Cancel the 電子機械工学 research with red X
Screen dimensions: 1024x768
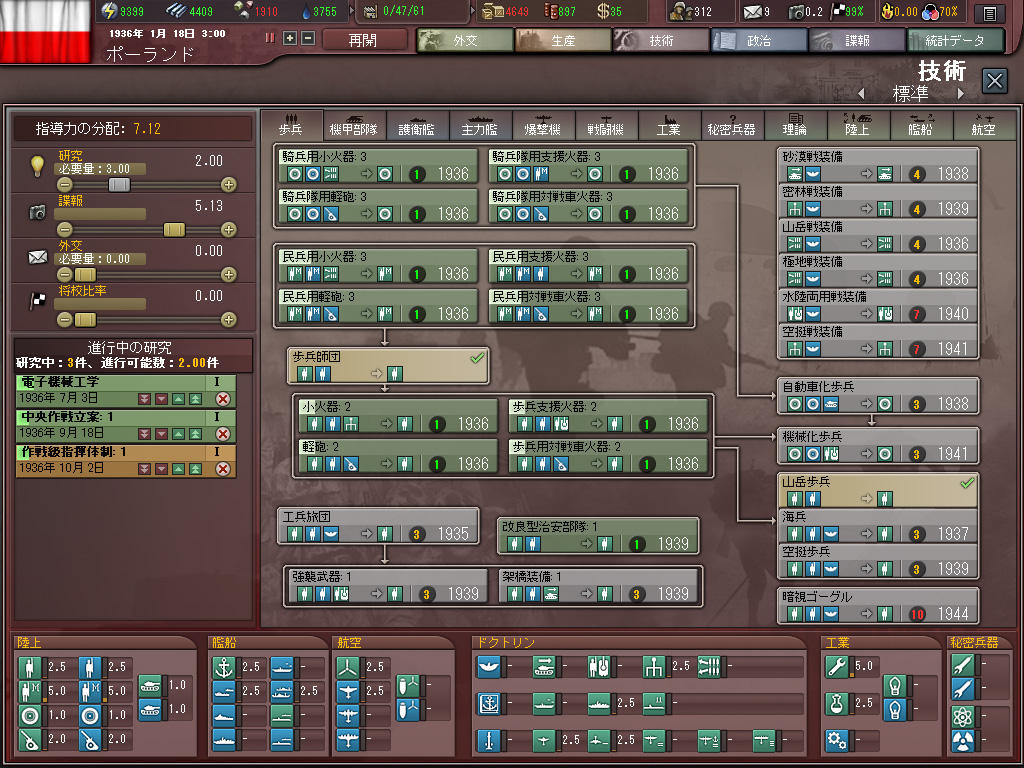pyautogui.click(x=223, y=399)
